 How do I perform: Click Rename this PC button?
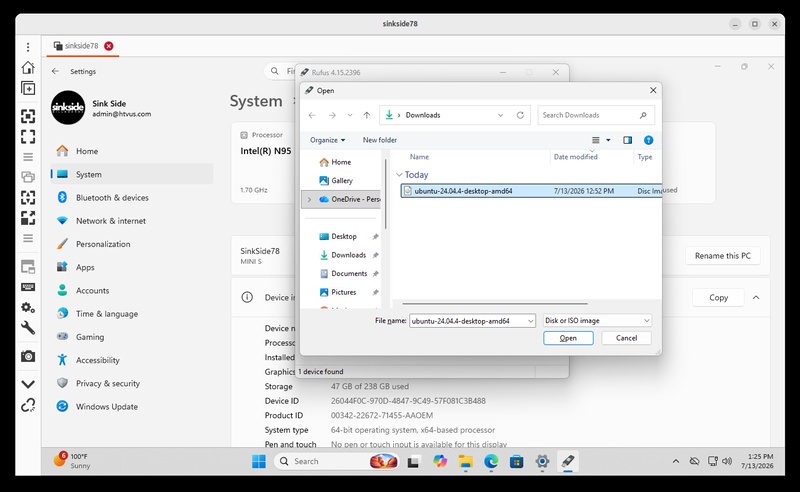pos(722,256)
